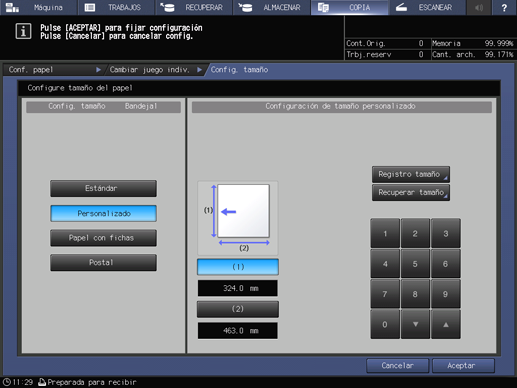
Task: Activate dimension (2) button
Action: pyautogui.click(x=238, y=309)
